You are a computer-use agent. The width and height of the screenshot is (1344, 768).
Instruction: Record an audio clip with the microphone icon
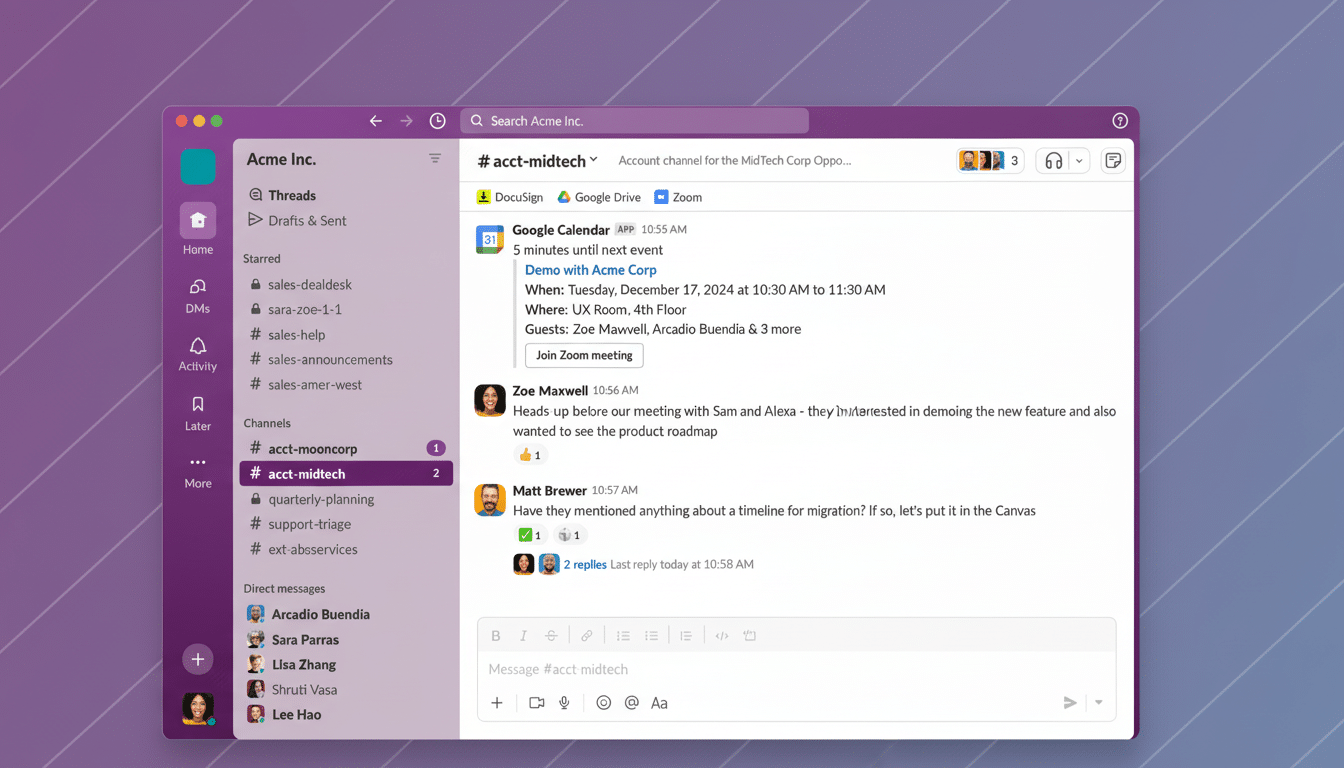[x=564, y=703]
